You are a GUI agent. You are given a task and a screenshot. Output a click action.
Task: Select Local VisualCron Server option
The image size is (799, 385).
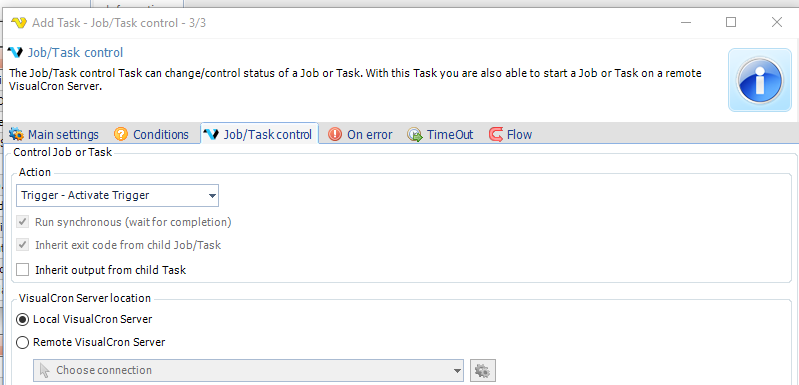point(22,319)
